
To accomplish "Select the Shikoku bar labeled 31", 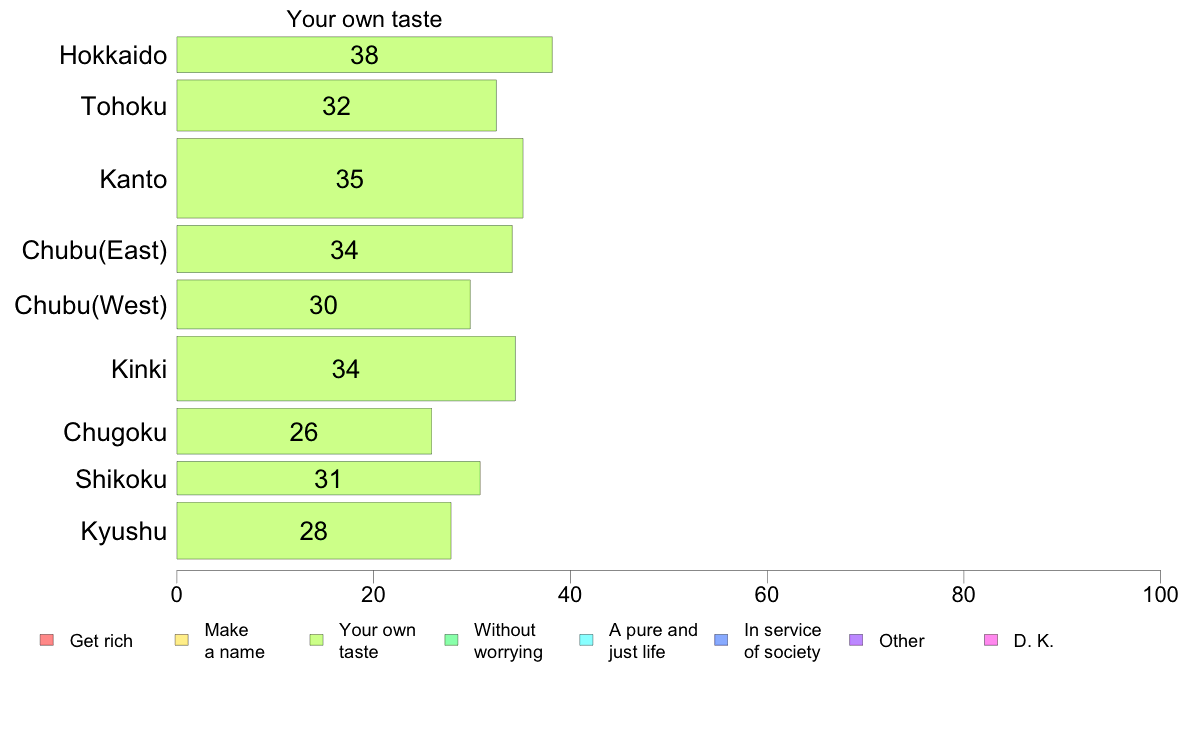I will (x=328, y=478).
